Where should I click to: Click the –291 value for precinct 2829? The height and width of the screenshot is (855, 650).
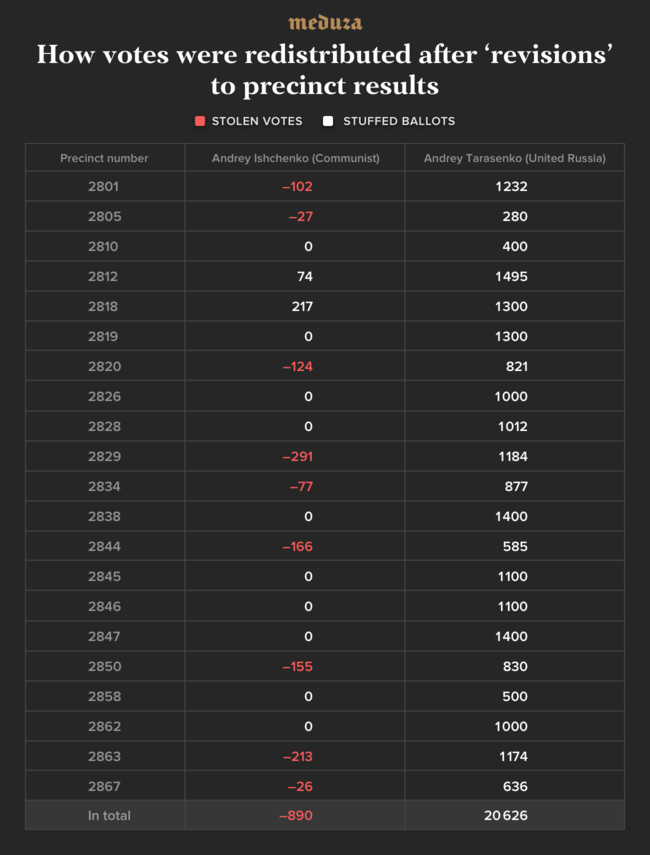pos(297,456)
